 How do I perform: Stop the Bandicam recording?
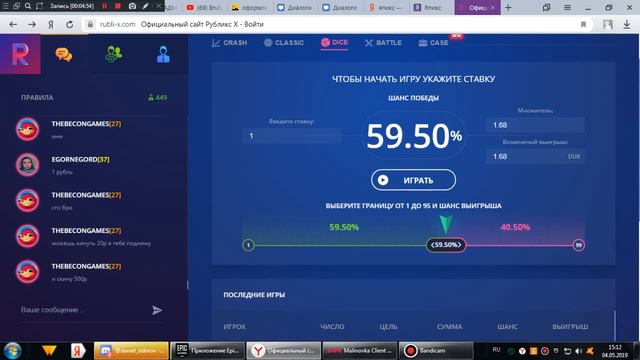[118, 6]
